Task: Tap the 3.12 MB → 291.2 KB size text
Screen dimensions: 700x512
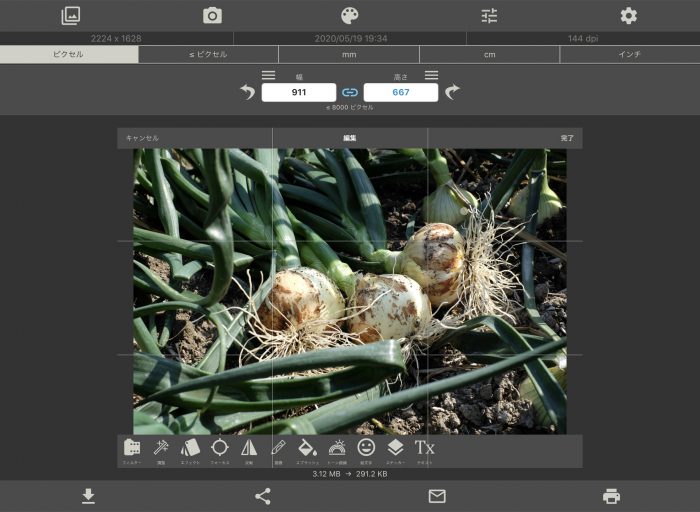Action: (x=350, y=474)
